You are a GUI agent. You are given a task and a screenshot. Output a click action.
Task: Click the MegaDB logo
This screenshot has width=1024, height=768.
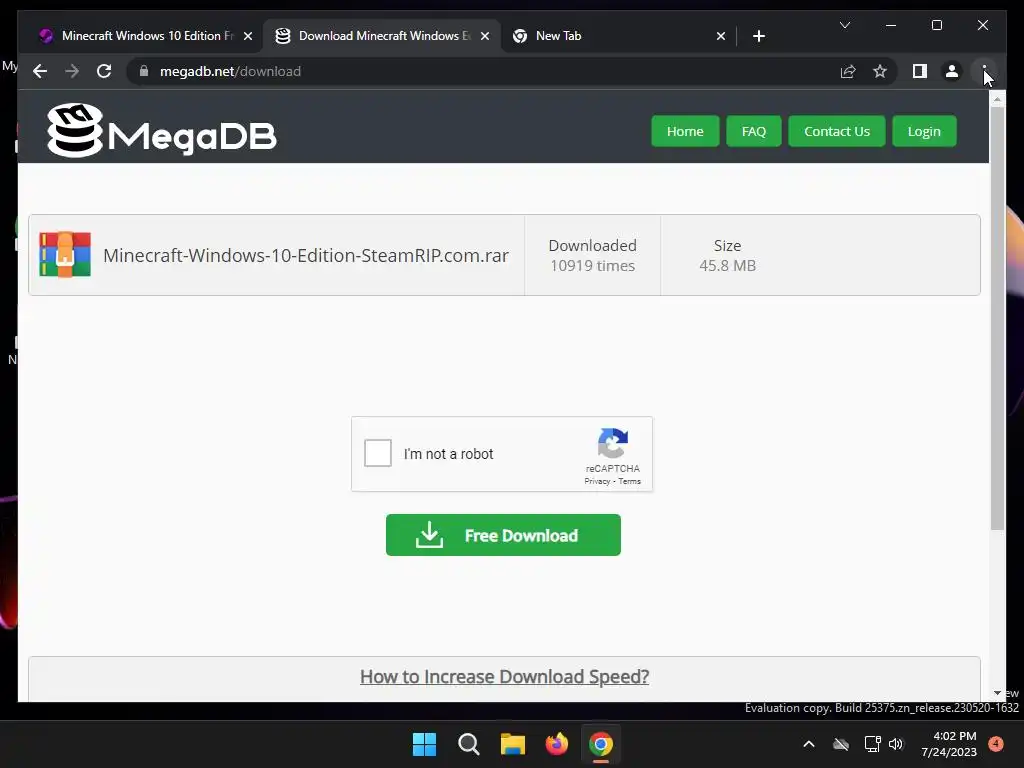click(162, 131)
